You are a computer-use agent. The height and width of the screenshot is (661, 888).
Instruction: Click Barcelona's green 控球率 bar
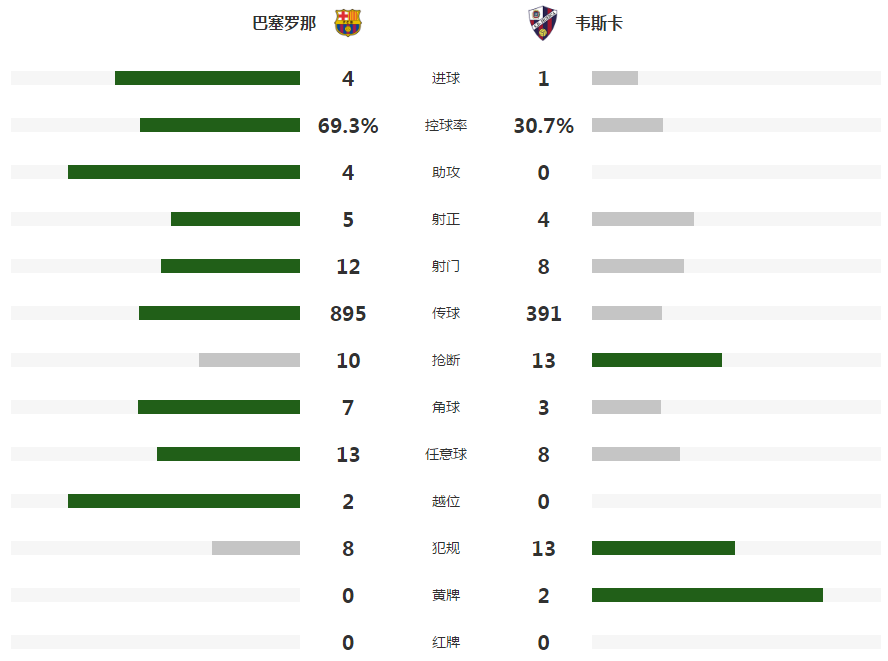pyautogui.click(x=220, y=125)
